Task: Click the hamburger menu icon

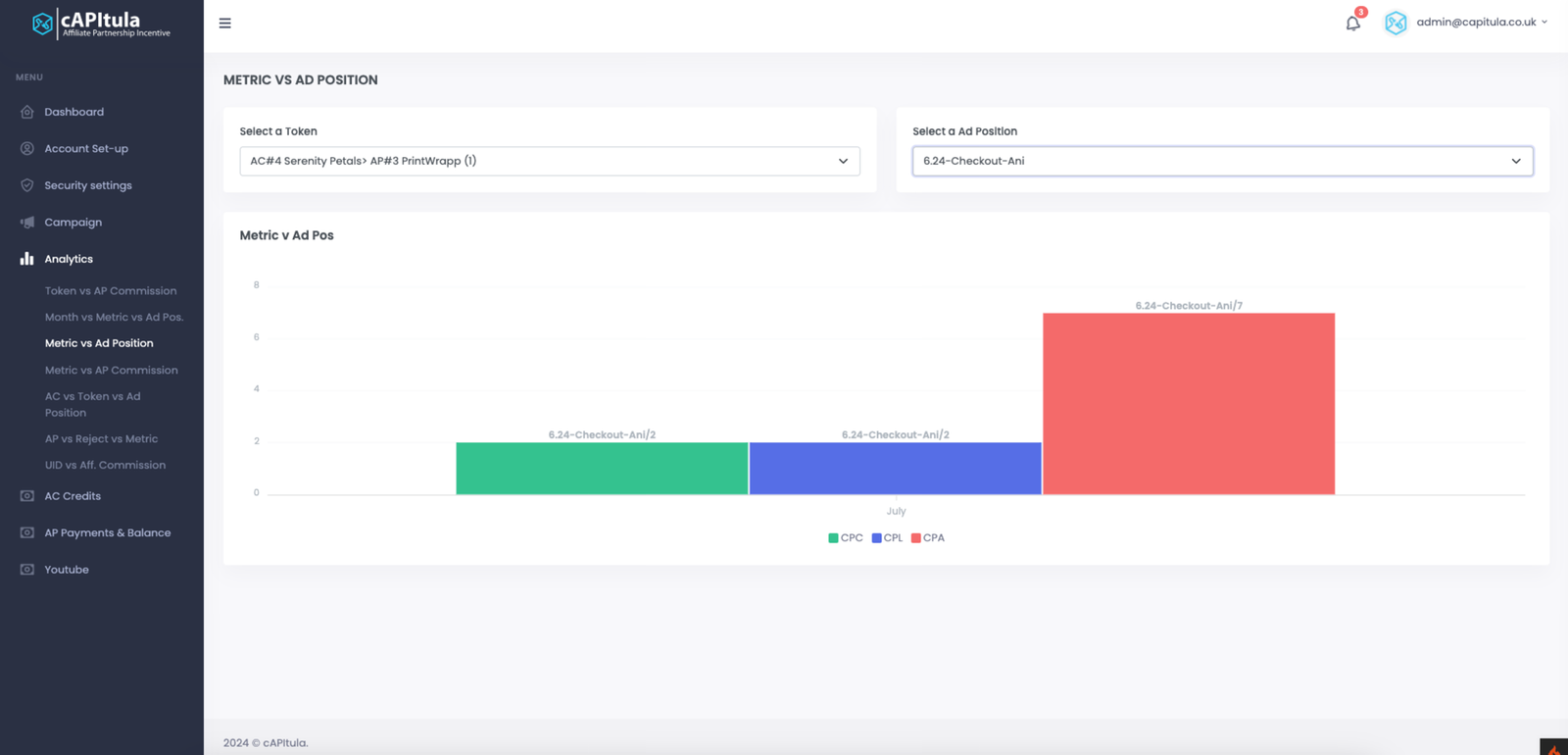Action: [225, 24]
